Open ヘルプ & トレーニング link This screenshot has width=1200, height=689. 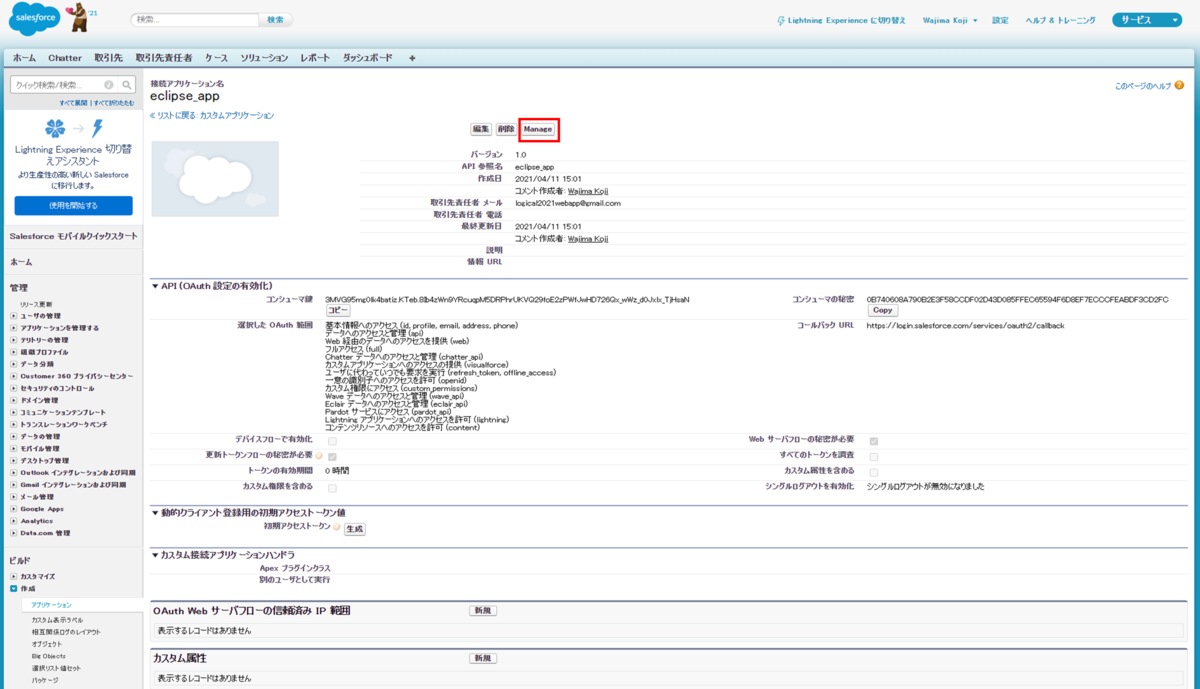(1060, 20)
